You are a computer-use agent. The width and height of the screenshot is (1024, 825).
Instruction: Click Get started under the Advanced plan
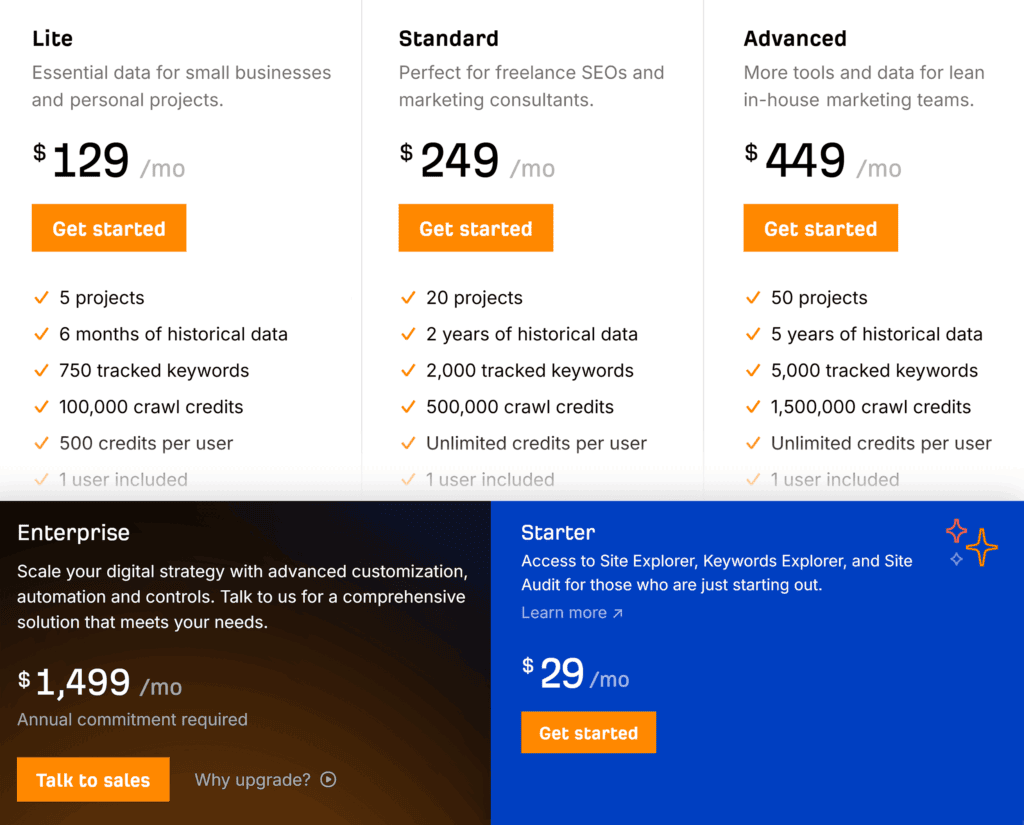tap(820, 228)
